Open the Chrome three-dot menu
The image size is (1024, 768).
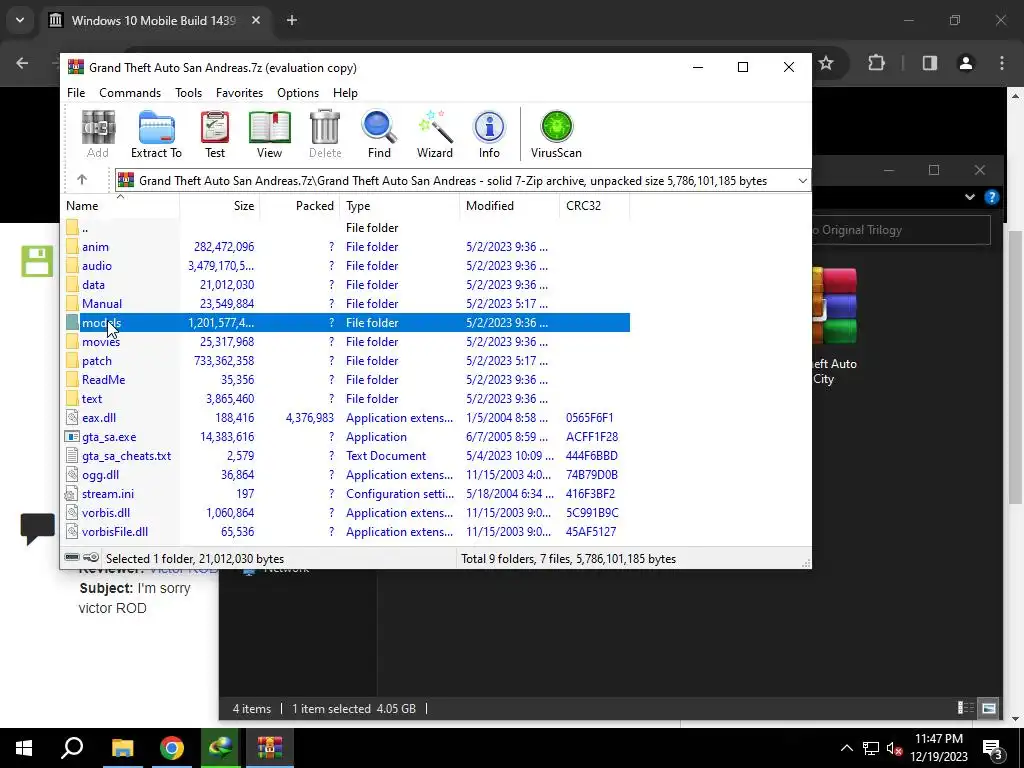(x=1002, y=63)
